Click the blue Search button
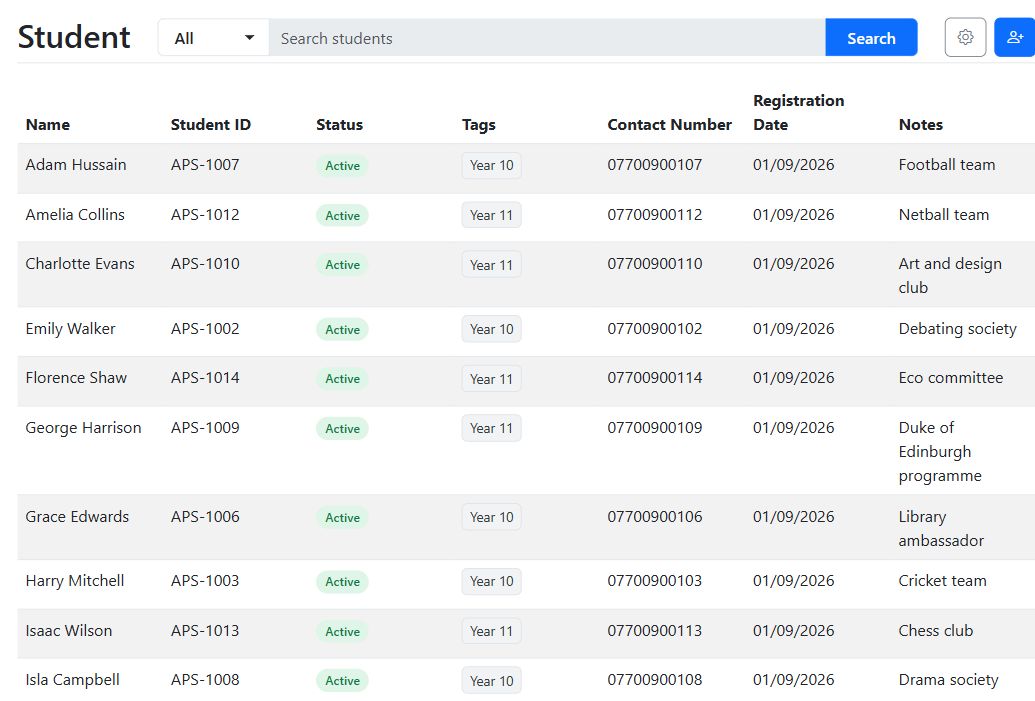 point(871,38)
